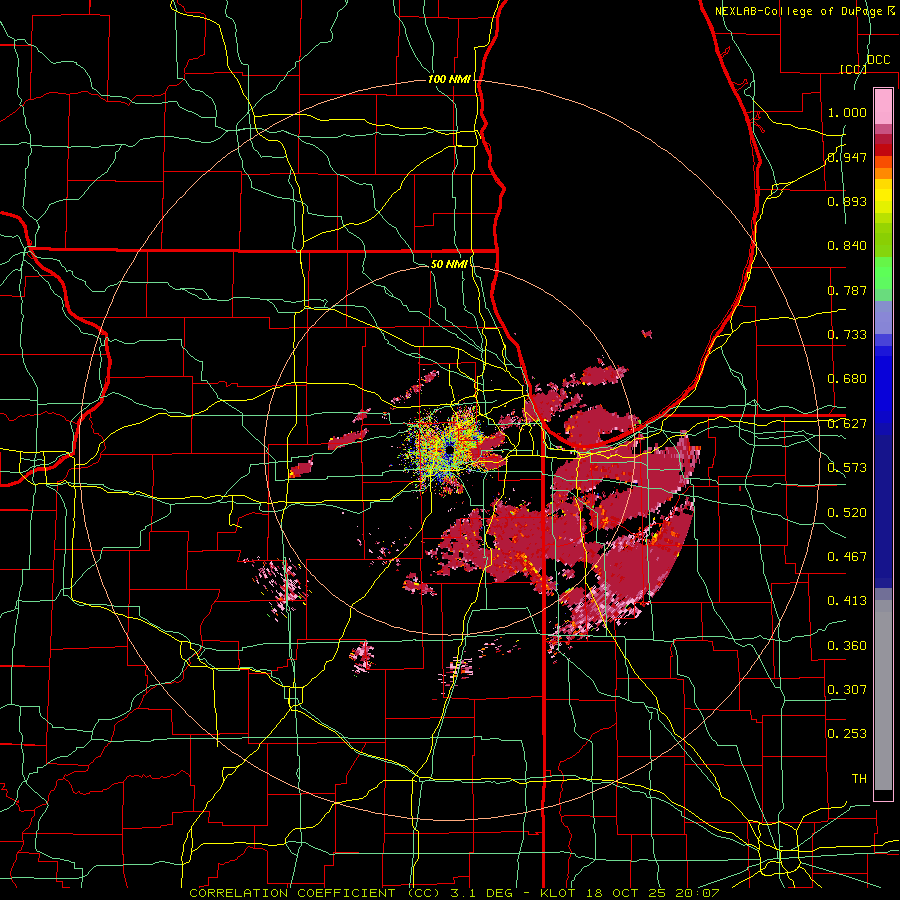Click the 0.893 scale value

click(x=847, y=201)
